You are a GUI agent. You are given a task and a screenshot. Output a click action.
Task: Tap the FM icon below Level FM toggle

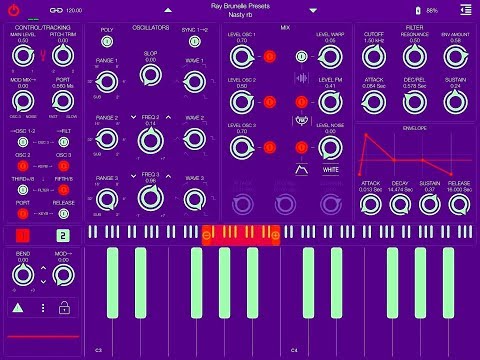[x=301, y=120]
